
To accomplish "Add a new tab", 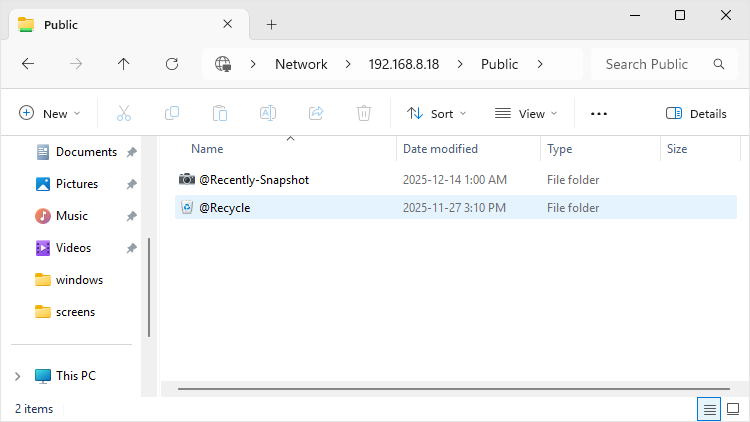I will (271, 24).
